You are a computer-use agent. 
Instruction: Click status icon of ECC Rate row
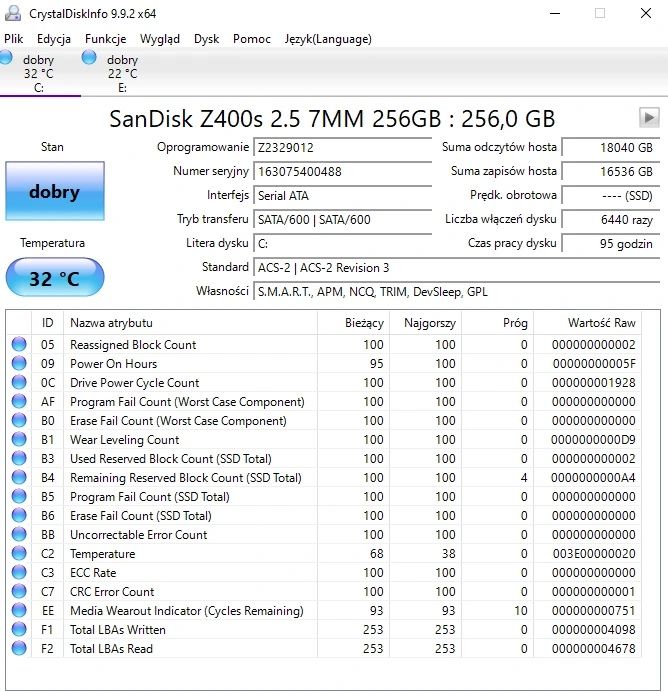pos(19,572)
